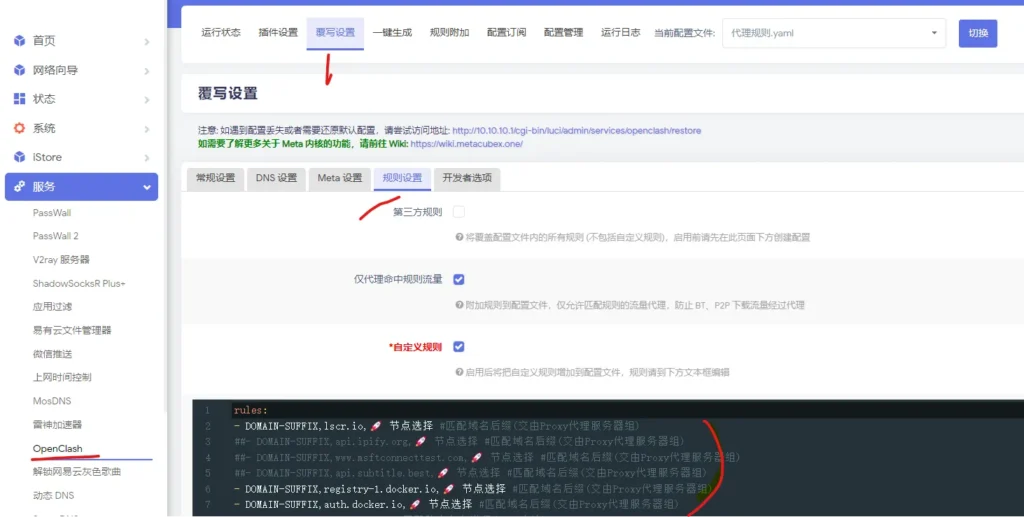Screen dimensions: 1024x517
Task: Click the www.msftconnecttest.com rule line
Action: click(x=487, y=457)
